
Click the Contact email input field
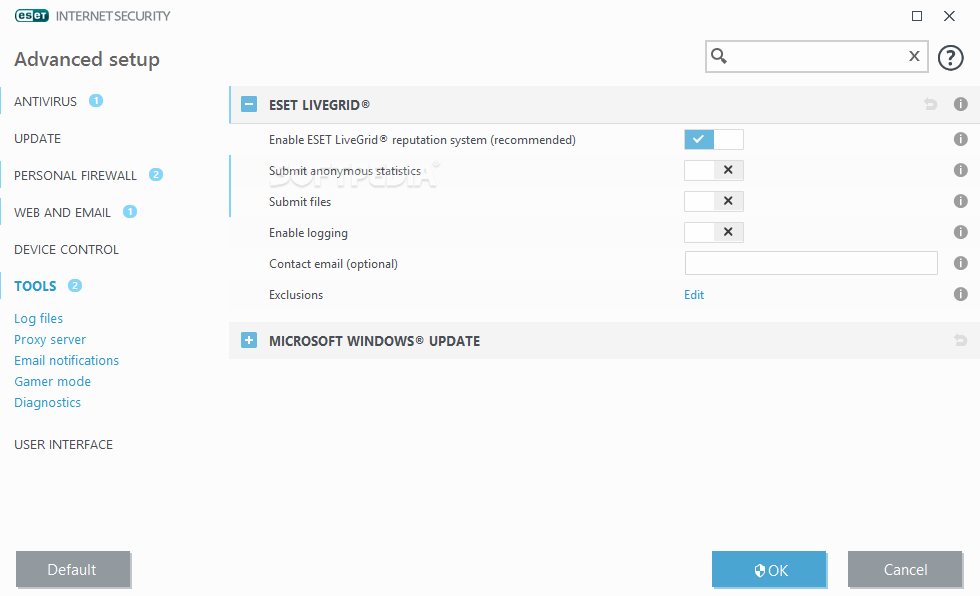pyautogui.click(x=811, y=263)
